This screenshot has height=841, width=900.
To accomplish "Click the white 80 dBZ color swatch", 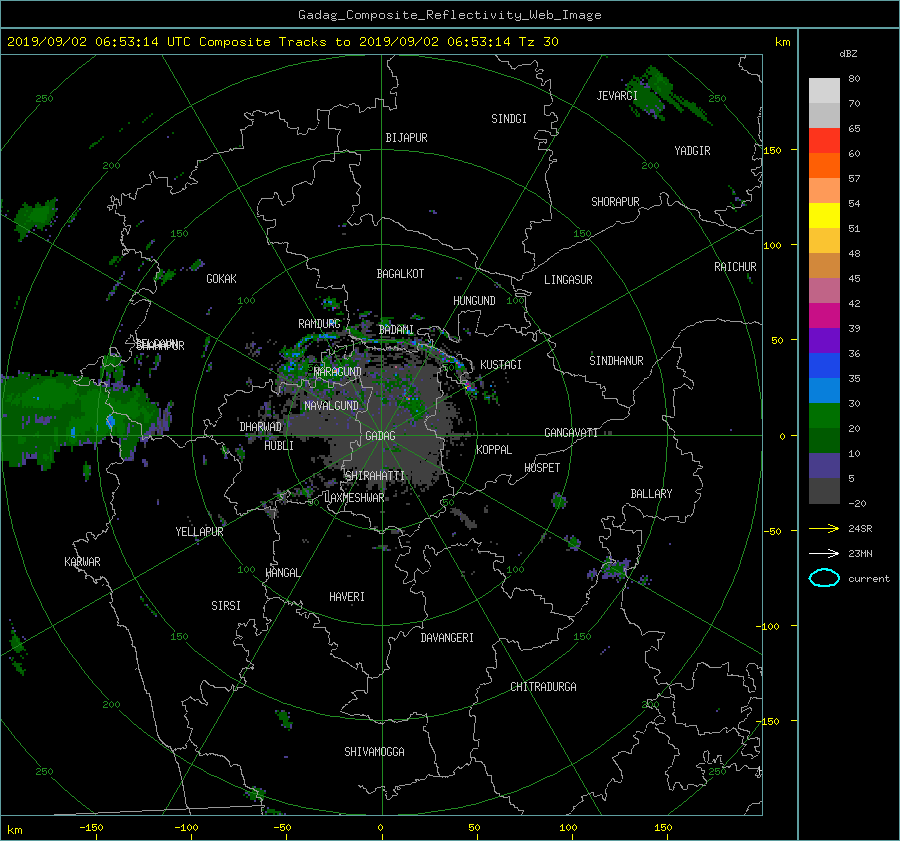I will 824,90.
